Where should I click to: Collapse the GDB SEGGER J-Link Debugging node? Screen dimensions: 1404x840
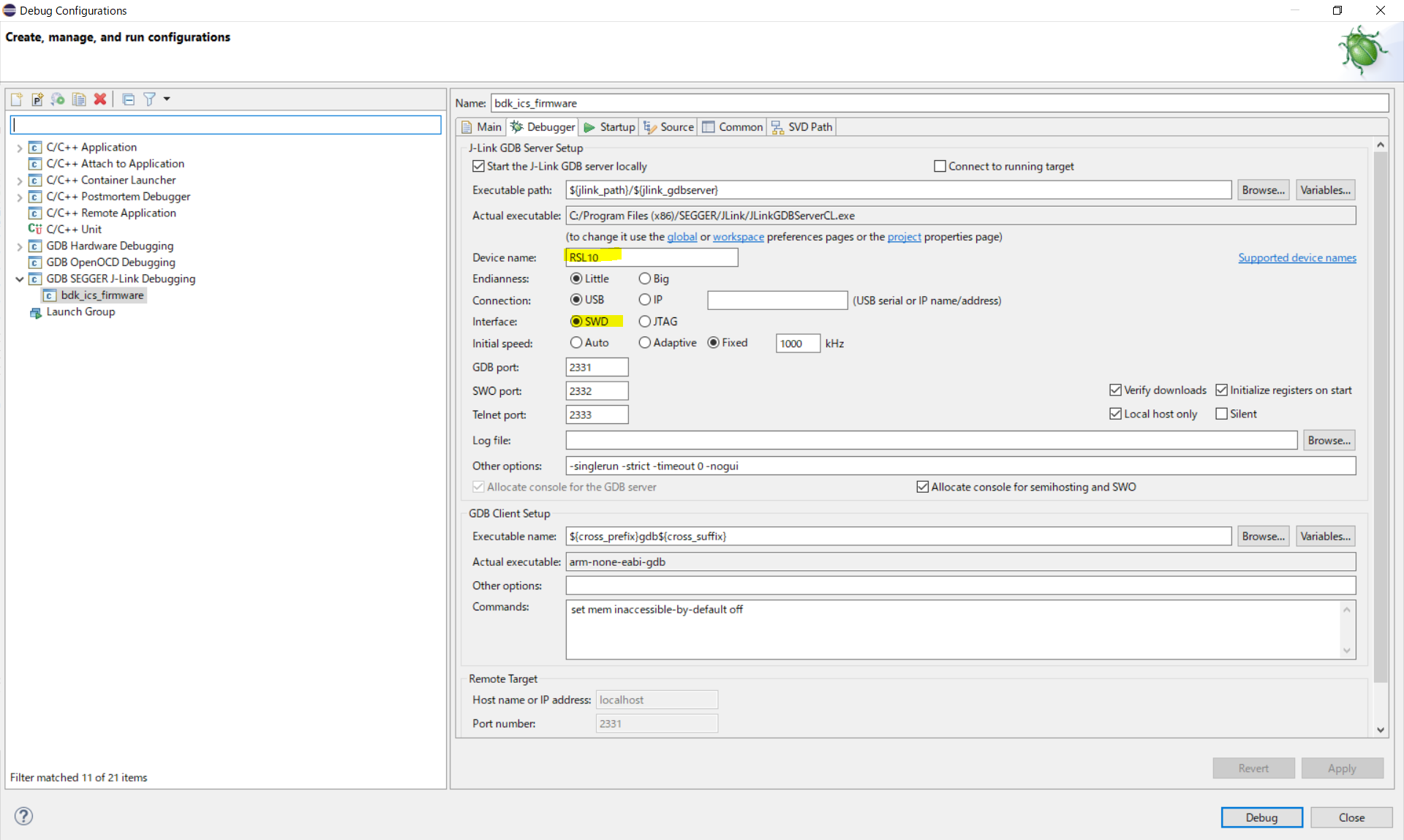pos(19,279)
